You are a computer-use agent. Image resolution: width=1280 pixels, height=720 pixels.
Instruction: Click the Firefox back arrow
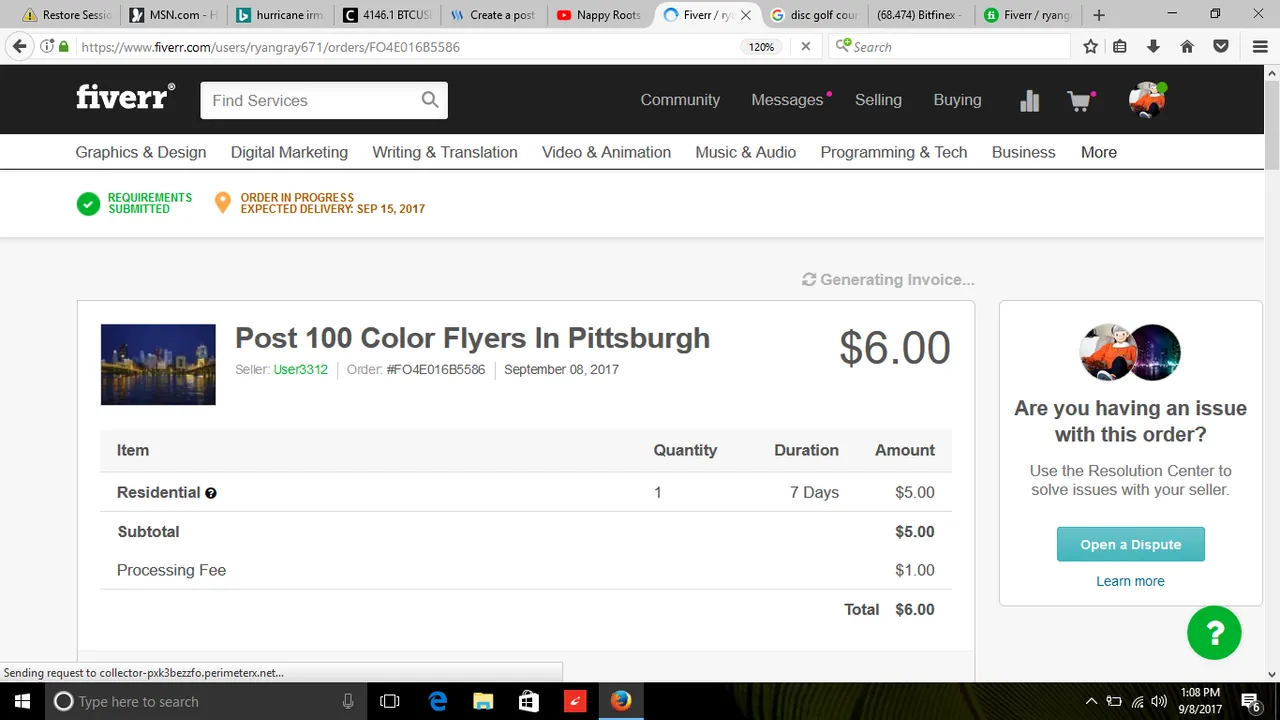[x=19, y=46]
